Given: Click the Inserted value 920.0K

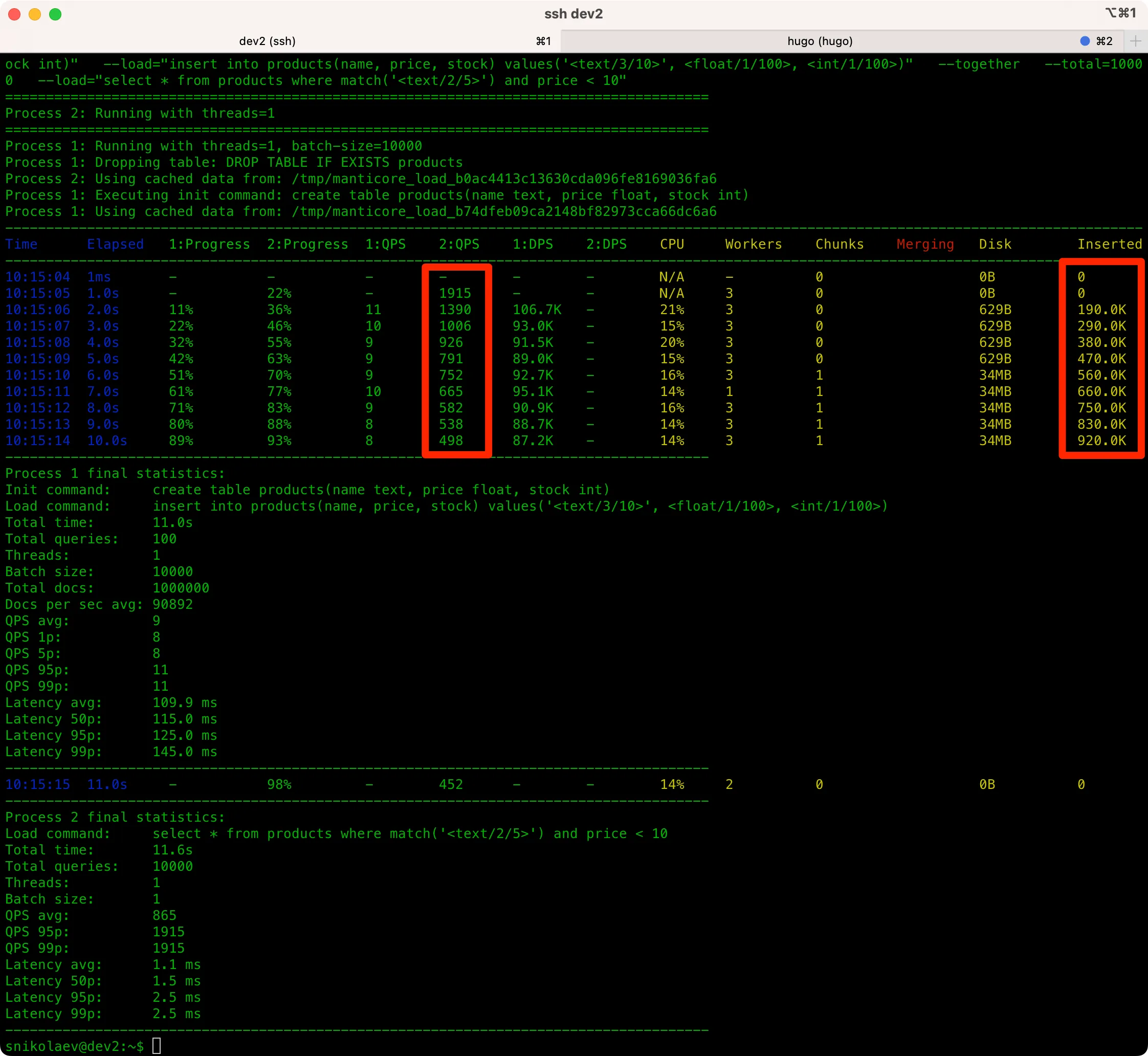Looking at the screenshot, I should (1102, 441).
